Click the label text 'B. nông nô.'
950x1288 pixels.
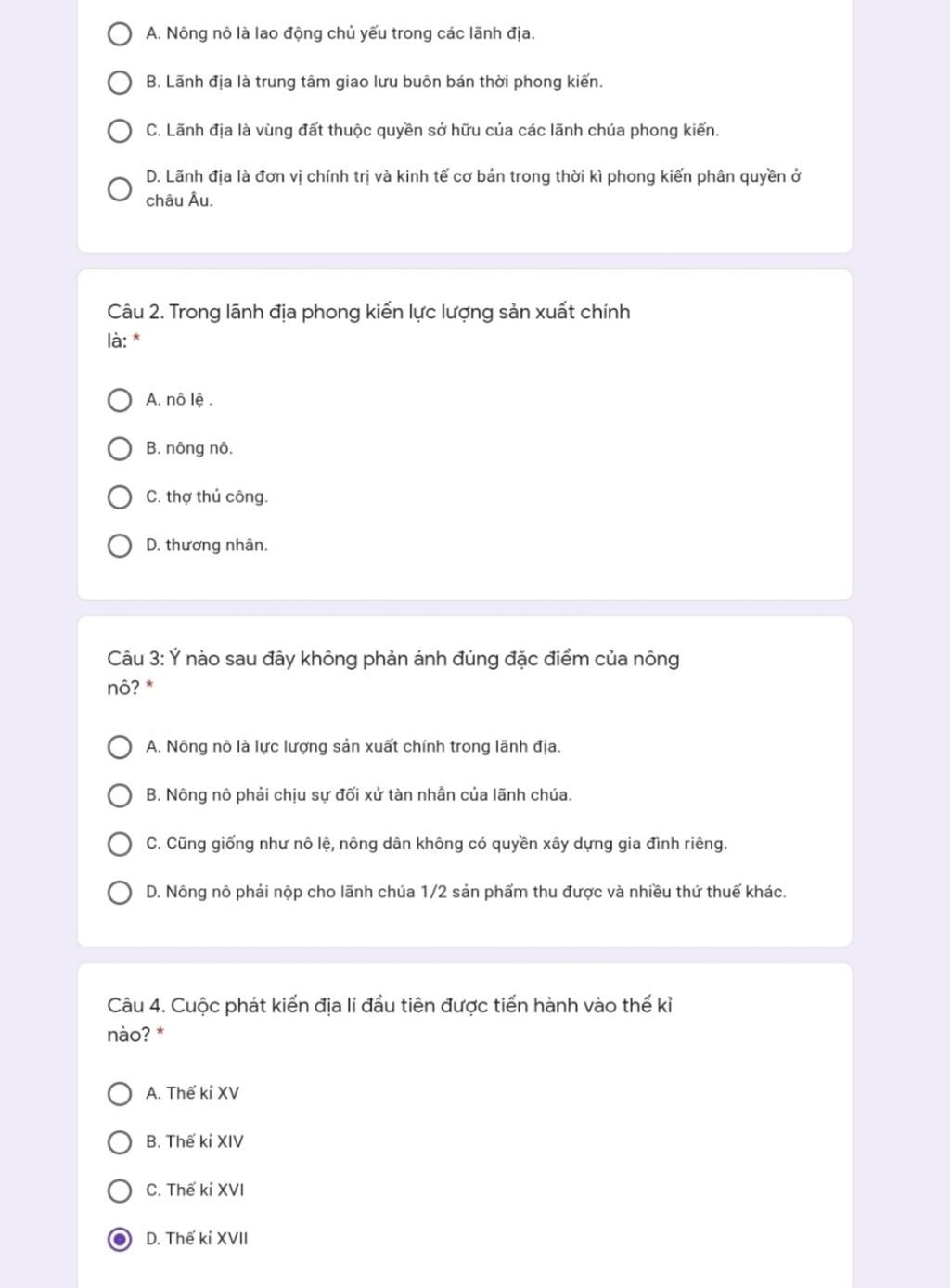189,449
